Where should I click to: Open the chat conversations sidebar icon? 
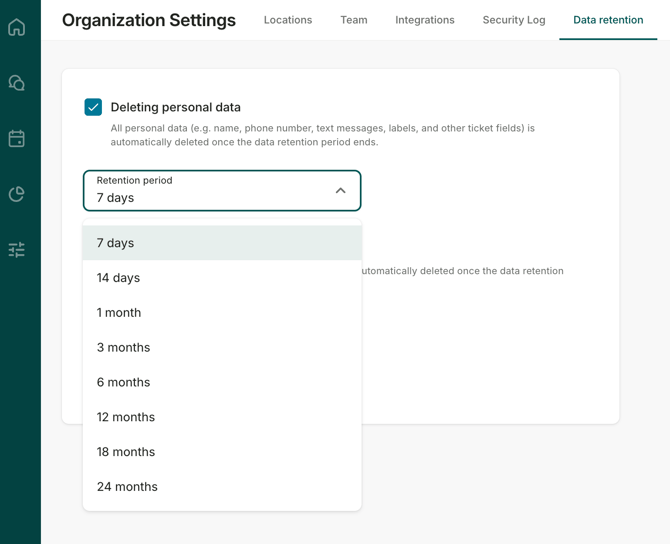[17, 83]
